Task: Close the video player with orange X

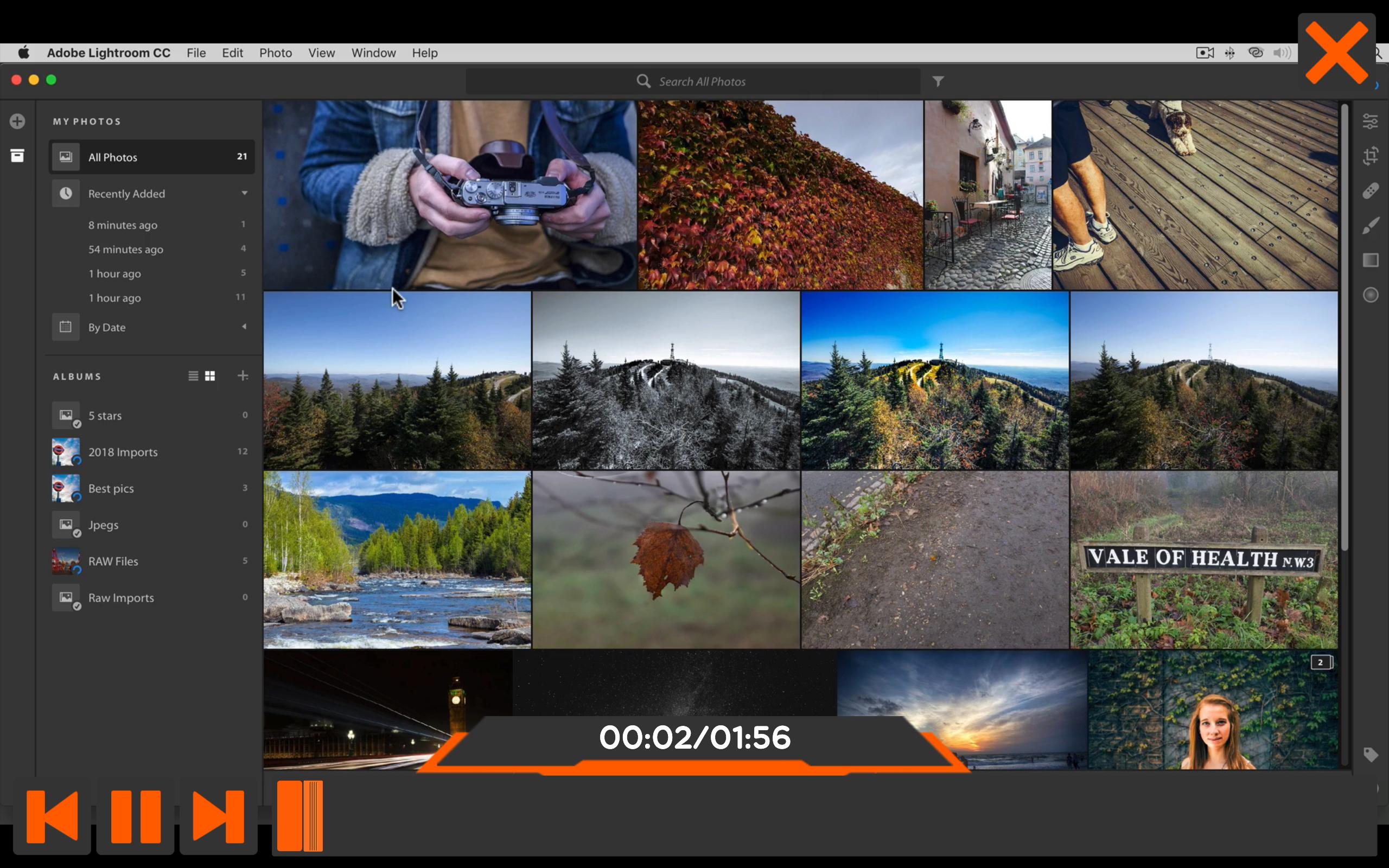Action: coord(1336,53)
